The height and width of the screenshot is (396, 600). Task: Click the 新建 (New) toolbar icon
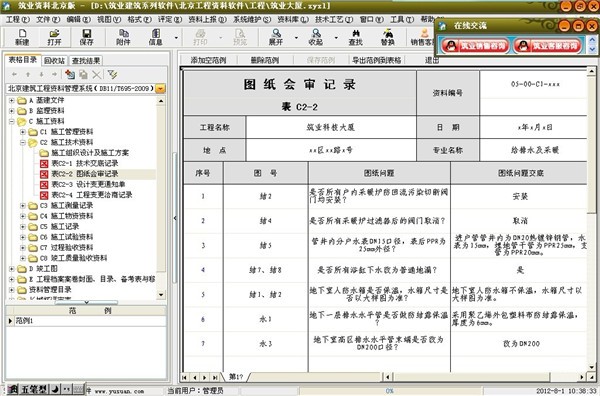pyautogui.click(x=22, y=37)
